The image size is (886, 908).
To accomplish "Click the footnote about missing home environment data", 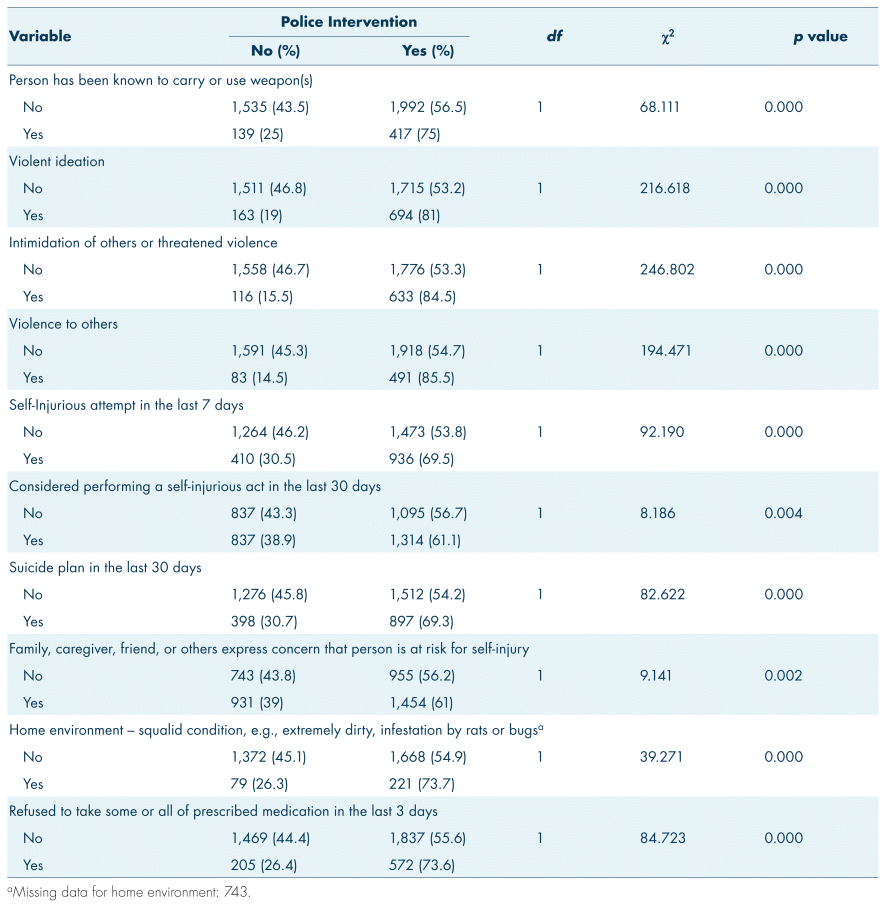I will click(x=129, y=892).
